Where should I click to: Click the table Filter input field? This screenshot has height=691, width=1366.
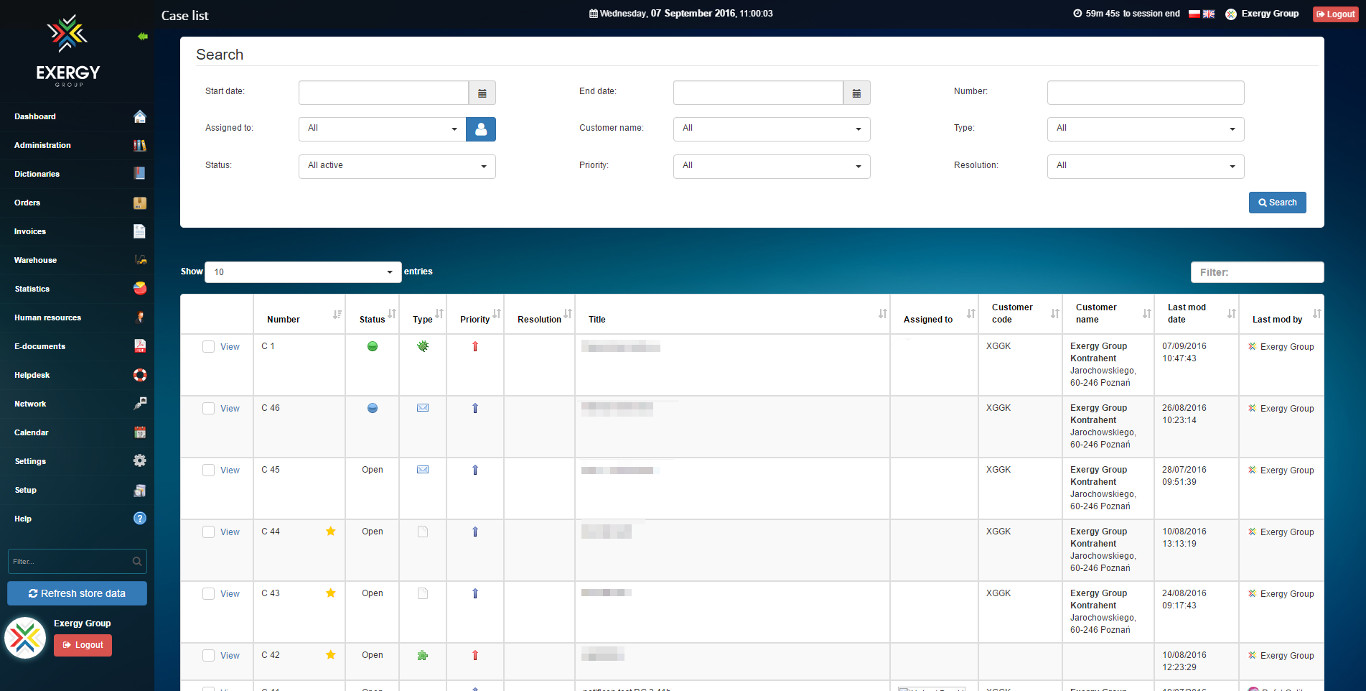1257,272
